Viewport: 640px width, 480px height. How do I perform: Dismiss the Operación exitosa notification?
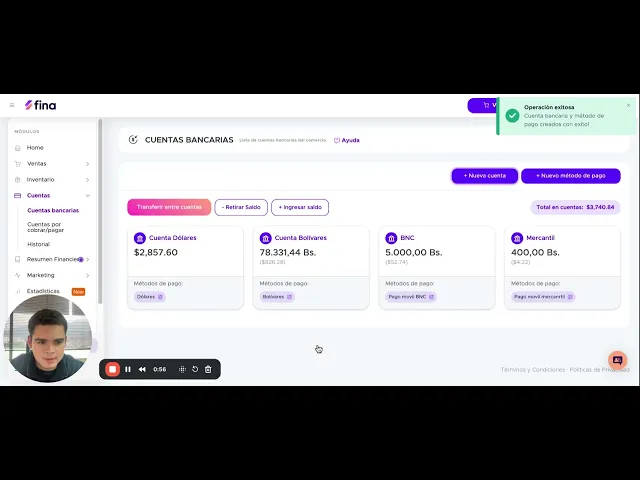click(x=628, y=105)
